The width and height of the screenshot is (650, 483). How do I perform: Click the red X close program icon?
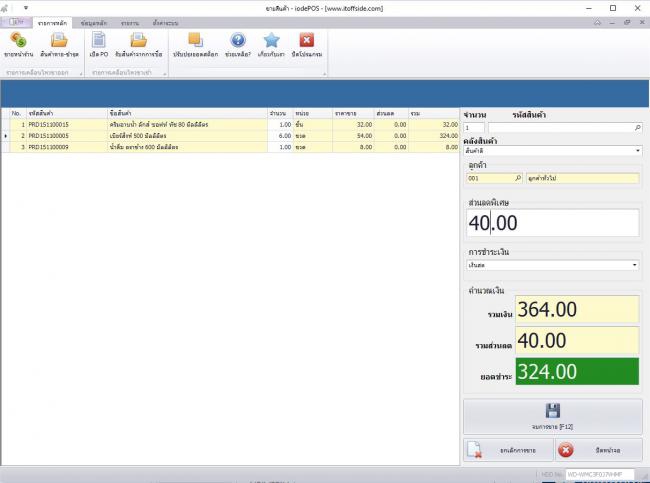tap(306, 40)
